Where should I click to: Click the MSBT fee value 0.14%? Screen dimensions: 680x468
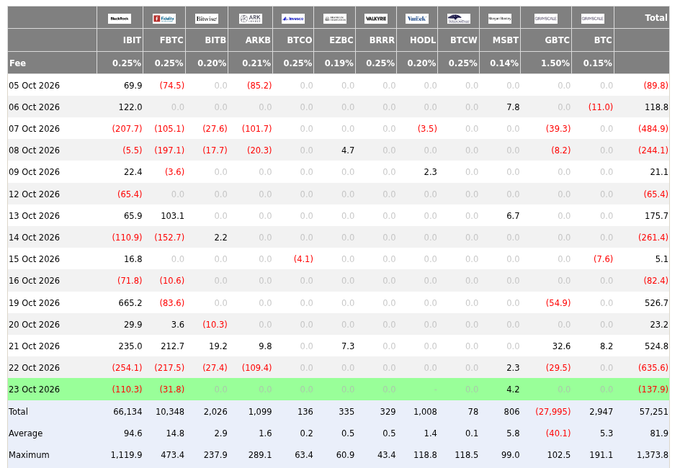(504, 63)
